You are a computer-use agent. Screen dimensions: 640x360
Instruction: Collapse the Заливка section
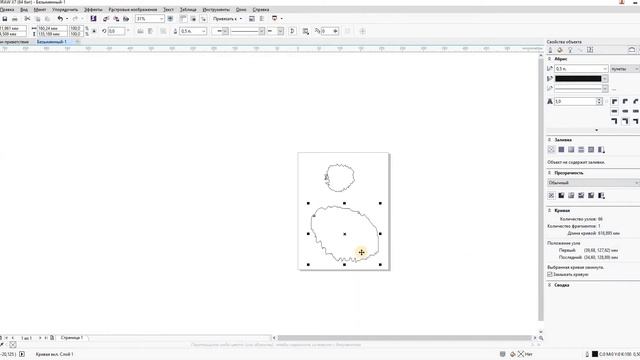(549, 140)
